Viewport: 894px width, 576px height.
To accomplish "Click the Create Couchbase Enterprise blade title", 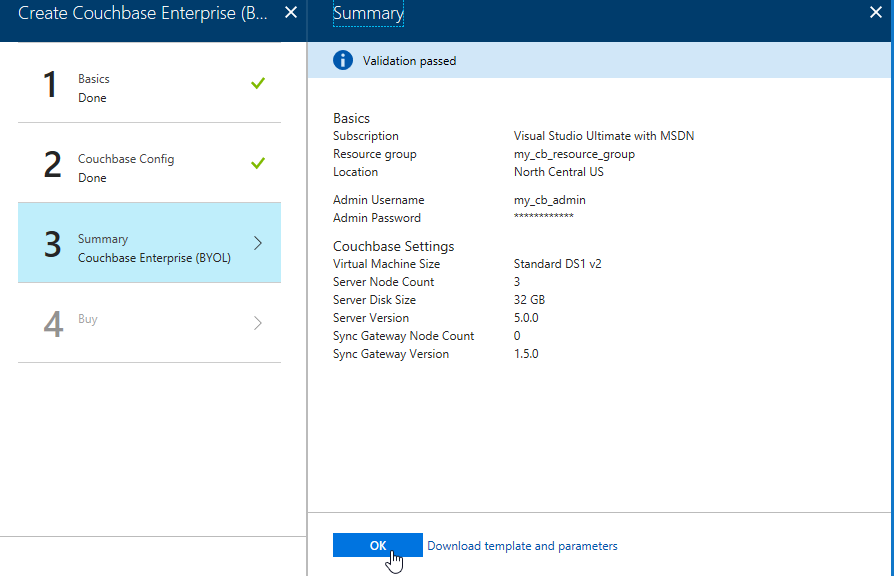I will click(x=143, y=13).
